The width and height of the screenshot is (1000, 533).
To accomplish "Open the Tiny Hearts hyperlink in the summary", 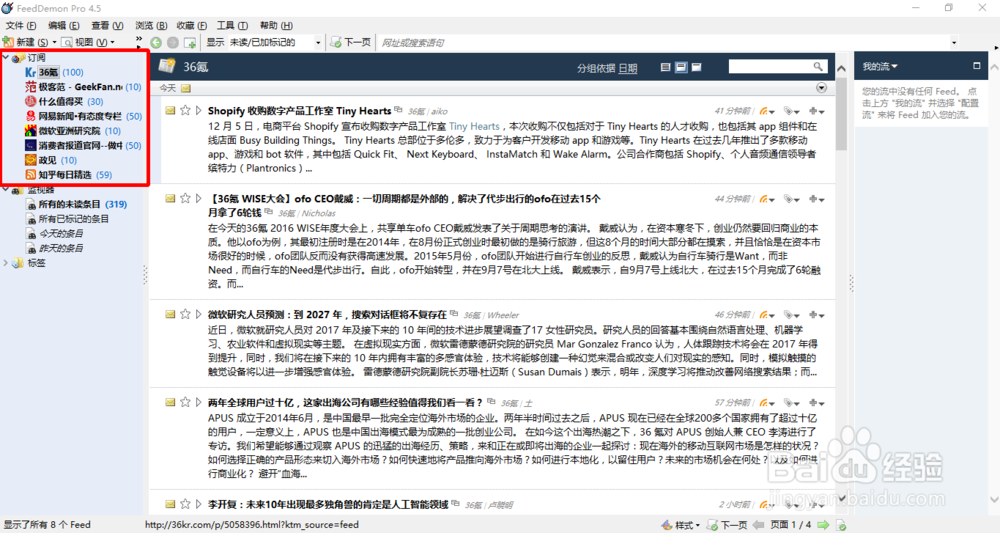I will (x=474, y=126).
